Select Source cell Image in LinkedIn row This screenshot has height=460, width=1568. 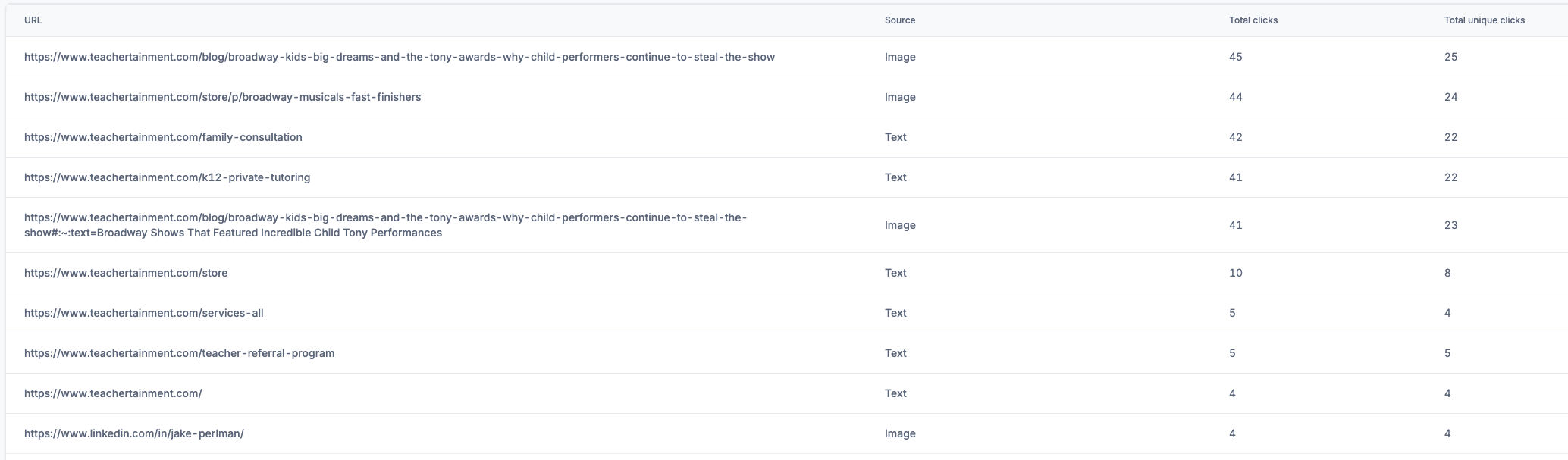900,433
